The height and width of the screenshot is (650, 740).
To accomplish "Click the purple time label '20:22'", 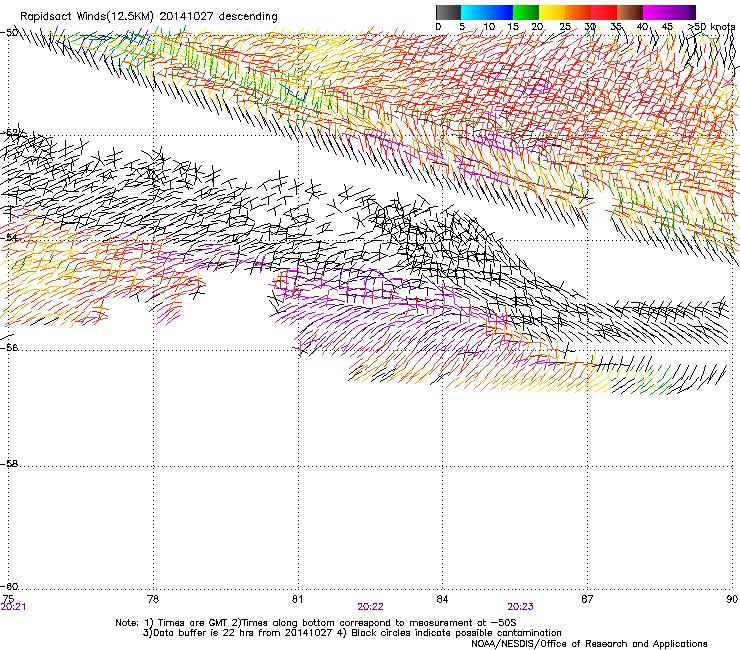I will click(x=370, y=607).
